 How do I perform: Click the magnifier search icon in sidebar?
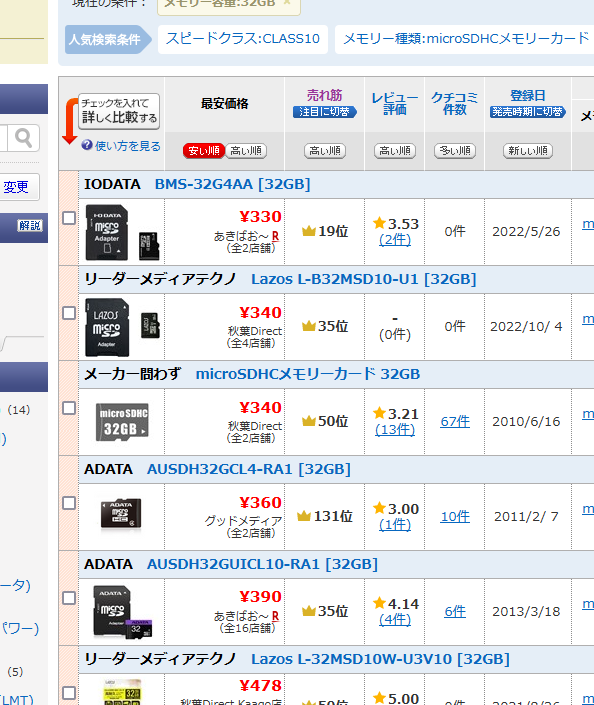coord(23,138)
